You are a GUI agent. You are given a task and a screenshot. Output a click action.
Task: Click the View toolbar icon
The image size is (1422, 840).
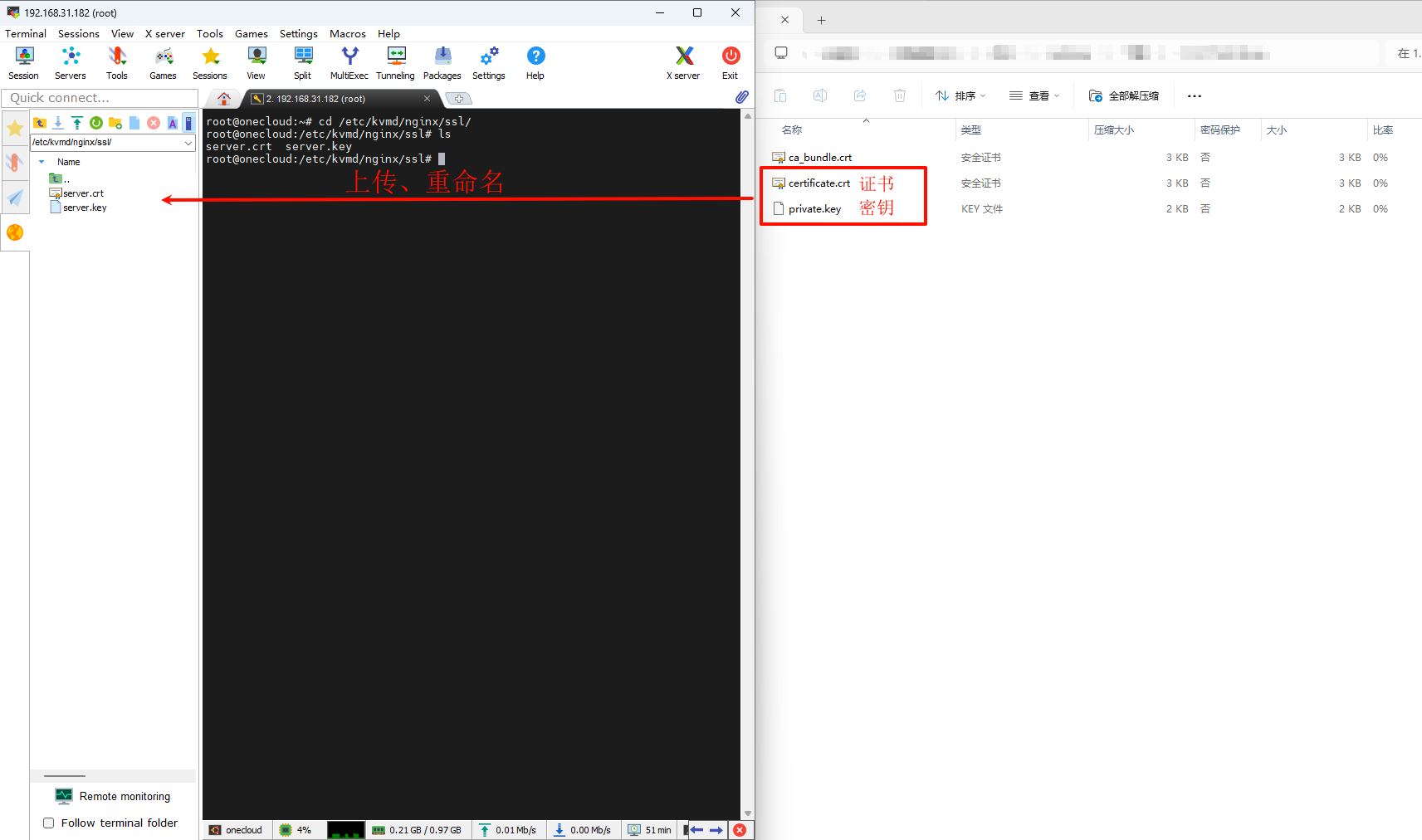tap(257, 63)
